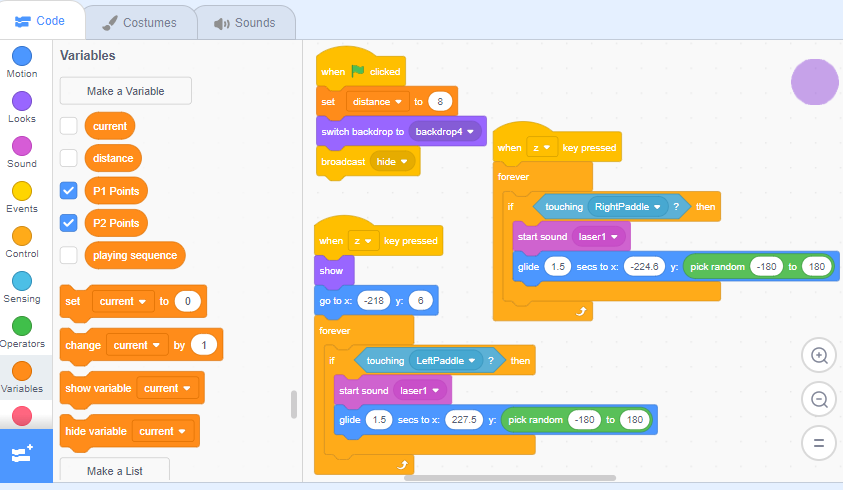This screenshot has width=843, height=490.
Task: Open current dropdown in change block
Action: tap(137, 345)
